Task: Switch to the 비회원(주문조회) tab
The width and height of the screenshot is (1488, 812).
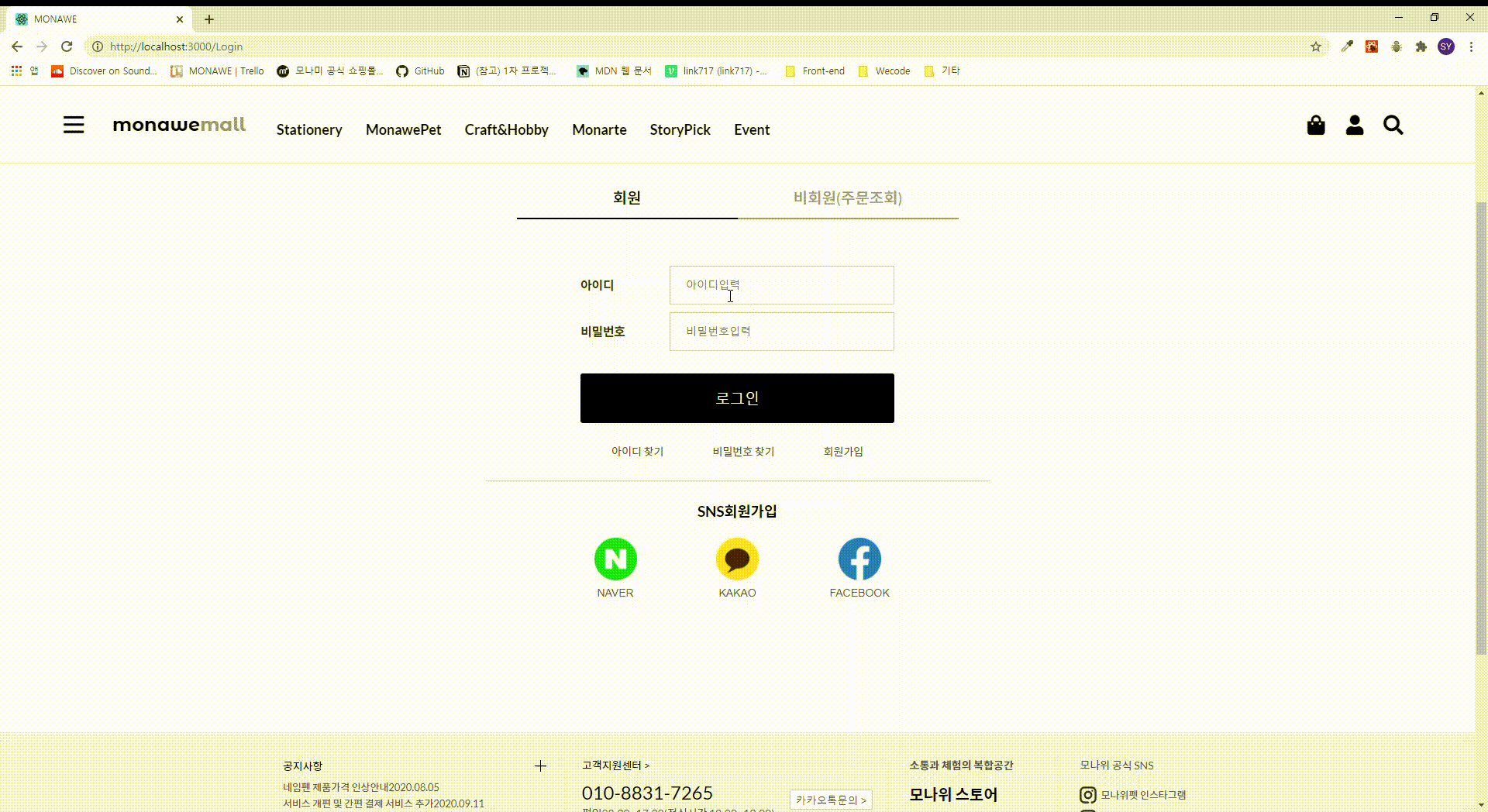Action: click(848, 198)
